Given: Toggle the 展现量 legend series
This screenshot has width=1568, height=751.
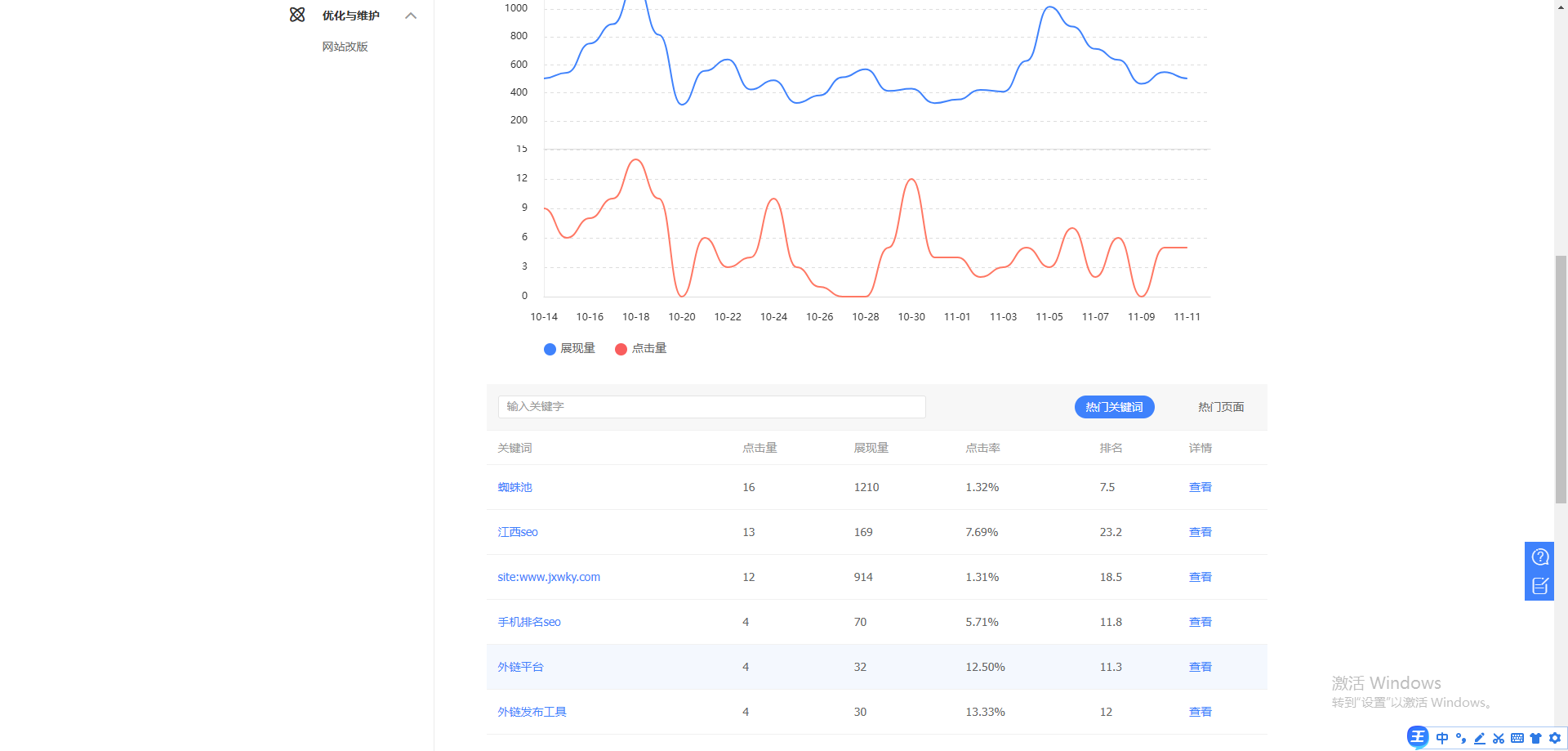Looking at the screenshot, I should pos(569,348).
